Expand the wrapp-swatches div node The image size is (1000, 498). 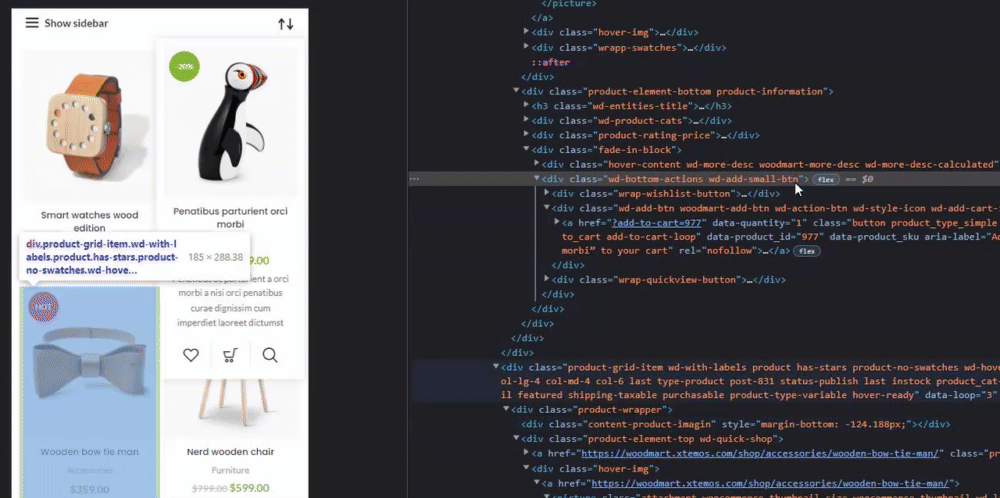[526, 47]
